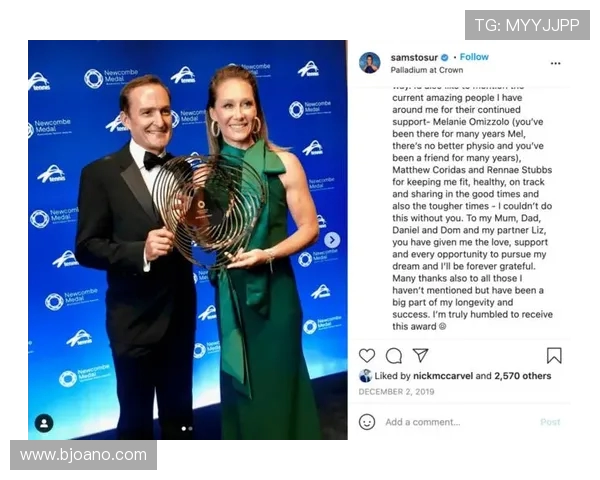
Task: Share the post with the paper plane icon
Action: click(420, 355)
